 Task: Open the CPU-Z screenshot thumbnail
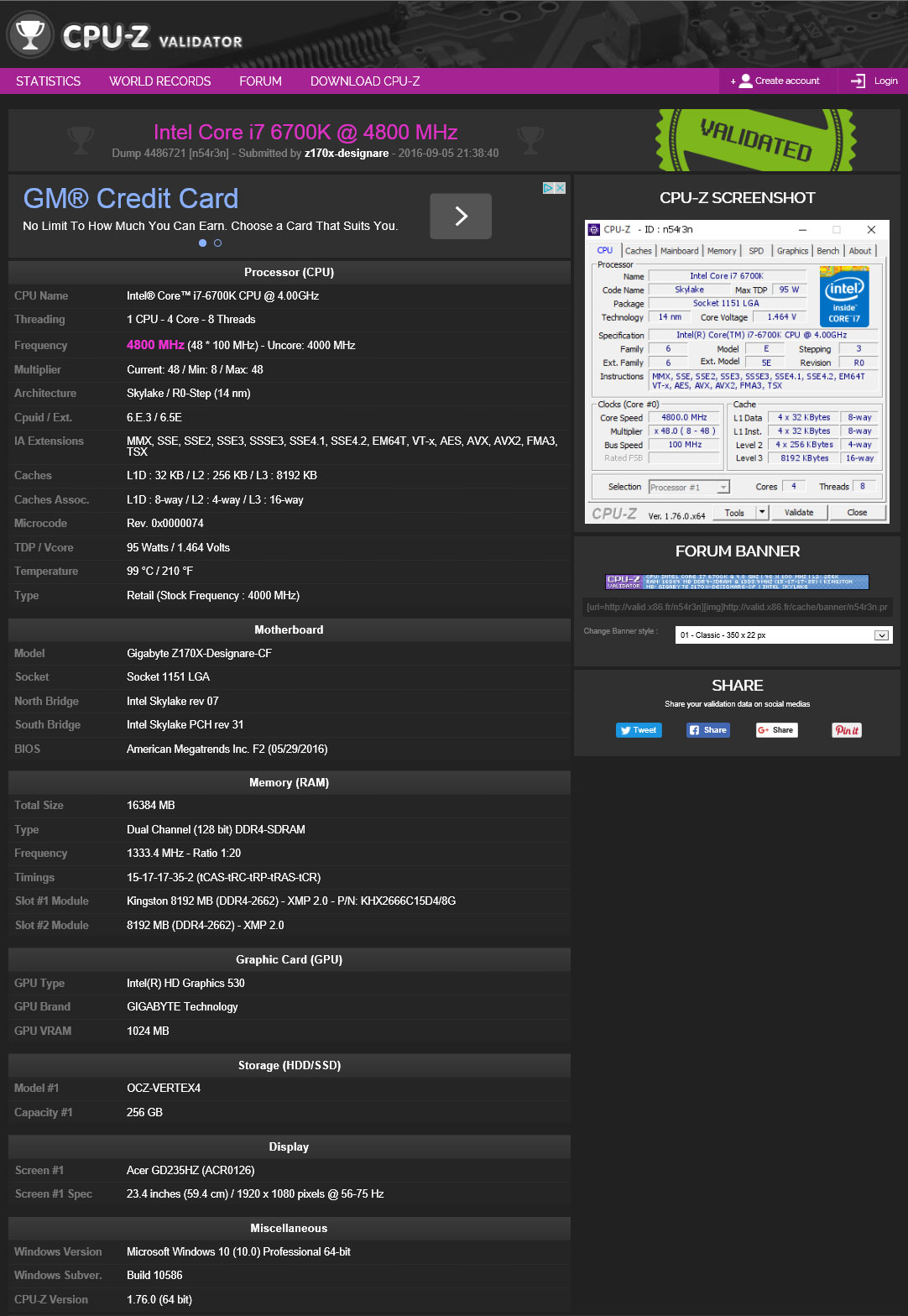click(x=737, y=372)
